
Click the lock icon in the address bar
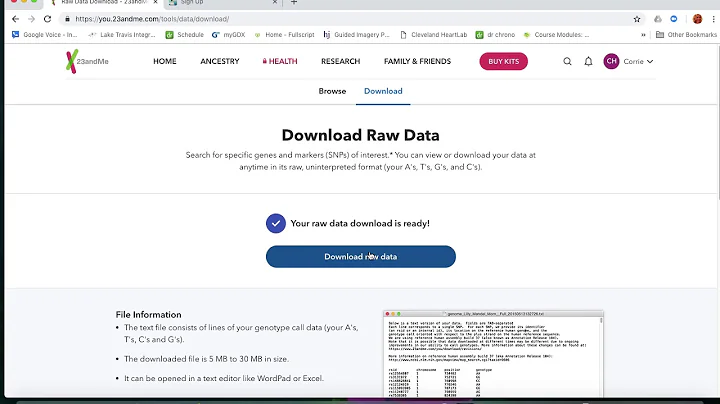tap(68, 19)
